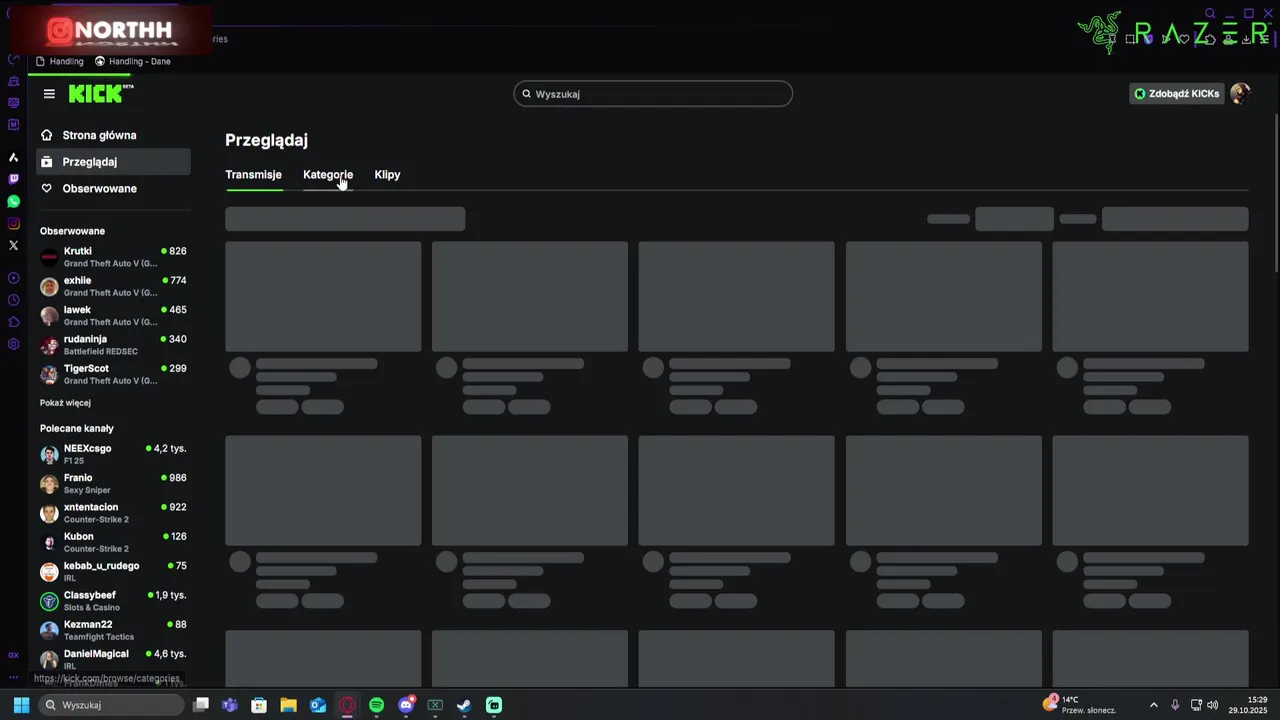Open the DanielMagical channel
This screenshot has height=720, width=1280.
point(113,659)
